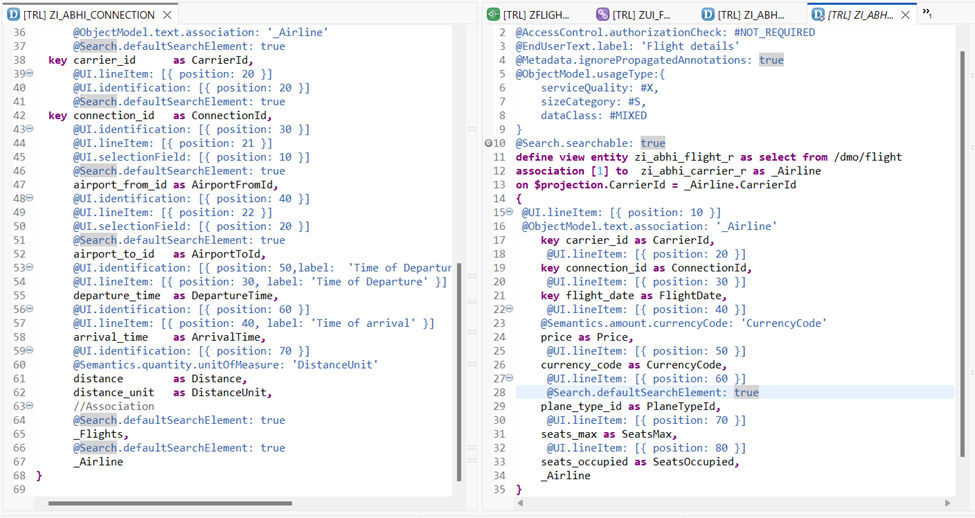Click the green ZFLIGH tab icon
The image size is (975, 518).
click(x=493, y=15)
